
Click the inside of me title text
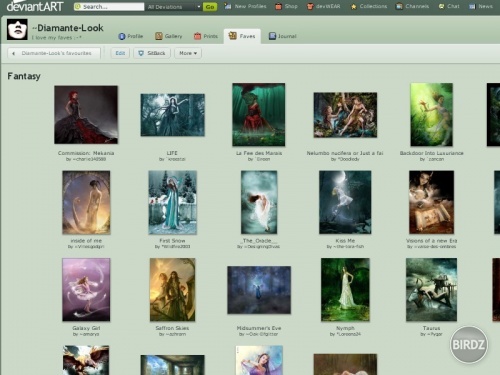click(x=86, y=240)
